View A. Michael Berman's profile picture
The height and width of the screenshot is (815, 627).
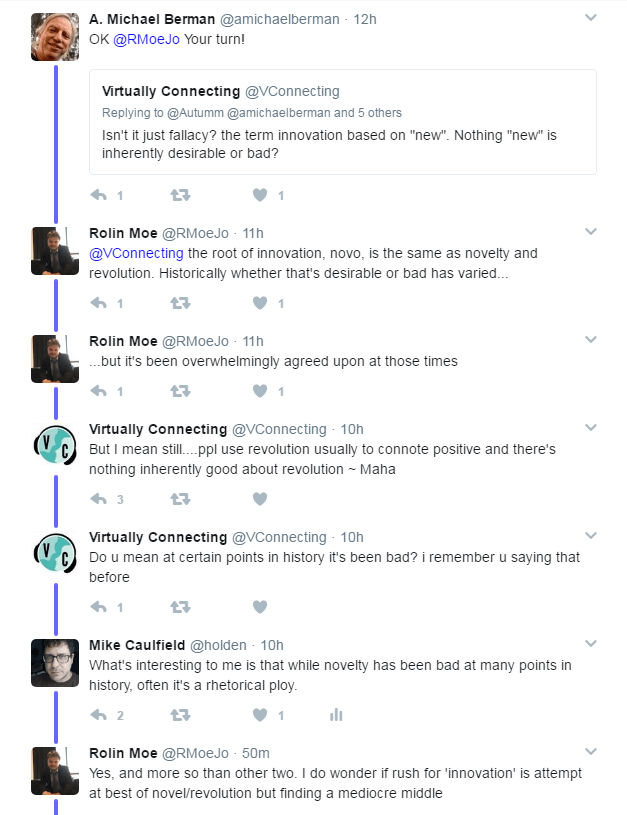(55, 37)
